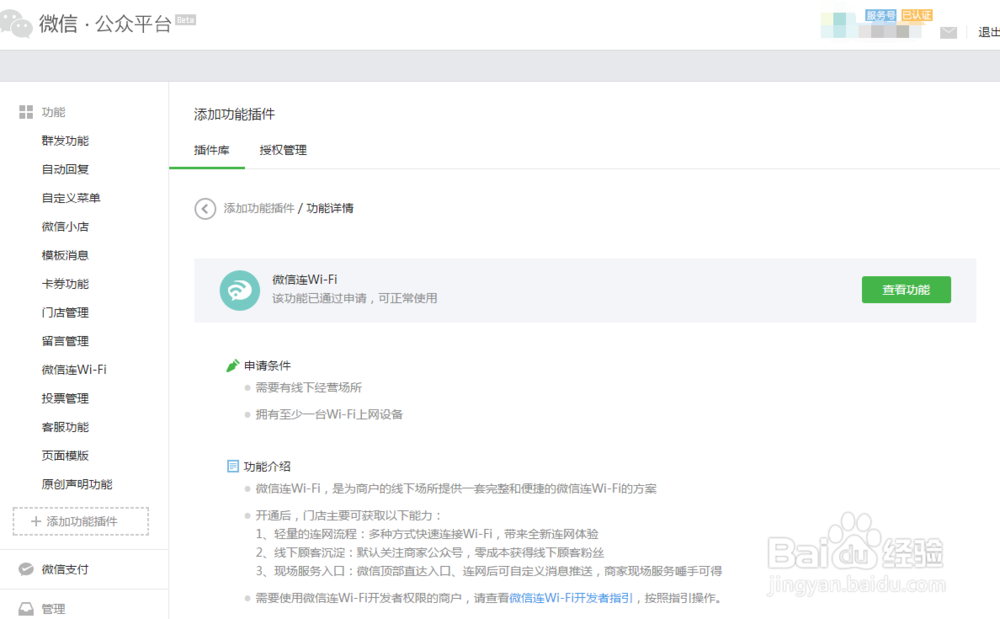Click the 线下顾客沉淀 list item
Viewport: 1000px width, 619px height.
point(430,553)
